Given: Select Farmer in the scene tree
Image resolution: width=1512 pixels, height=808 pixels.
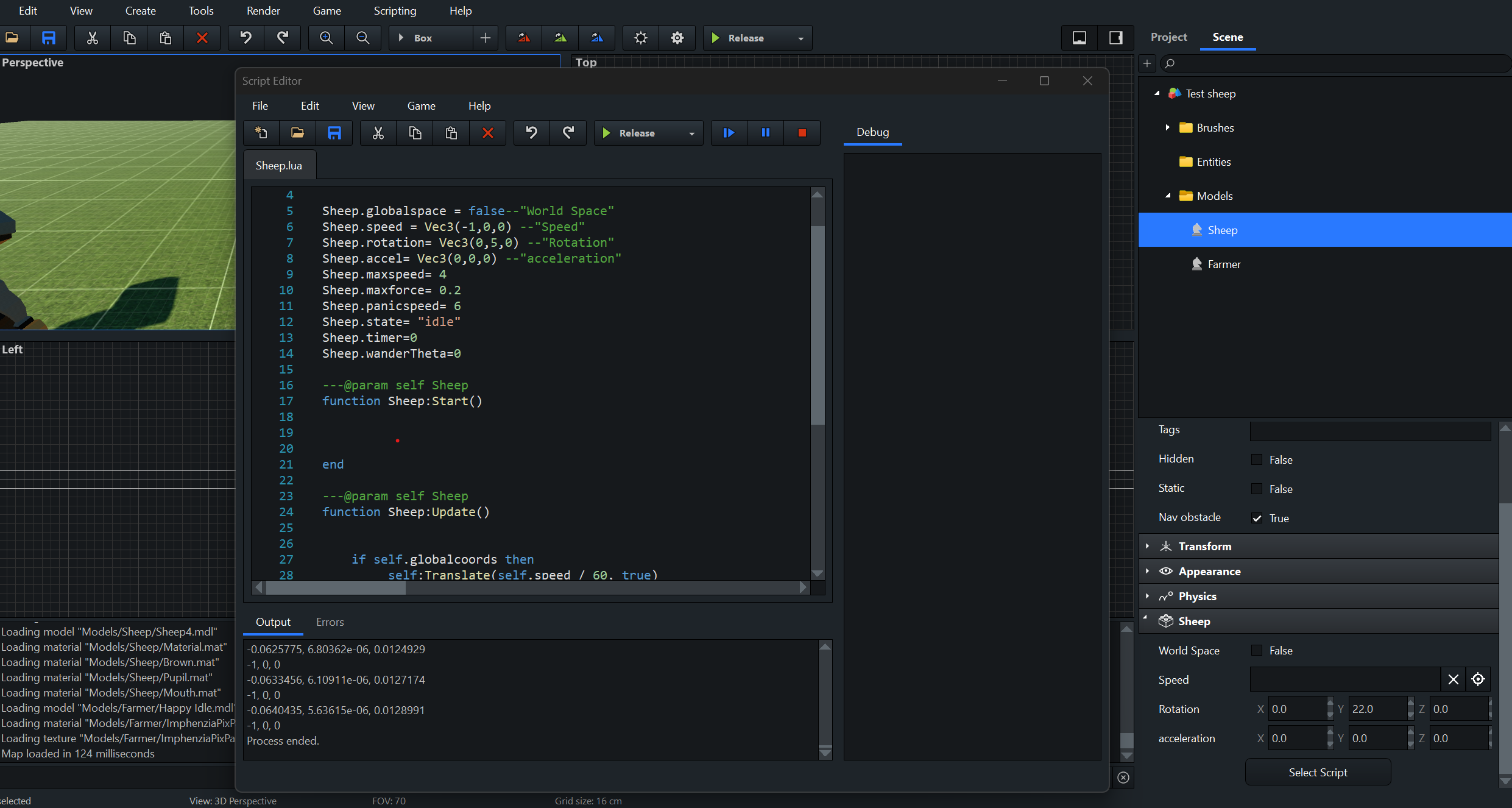Looking at the screenshot, I should click(x=1224, y=264).
